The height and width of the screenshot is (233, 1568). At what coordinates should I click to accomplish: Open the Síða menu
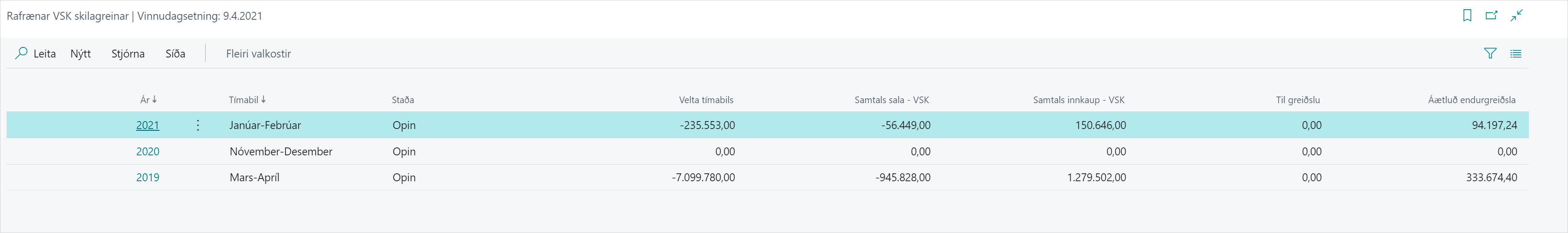coord(175,54)
